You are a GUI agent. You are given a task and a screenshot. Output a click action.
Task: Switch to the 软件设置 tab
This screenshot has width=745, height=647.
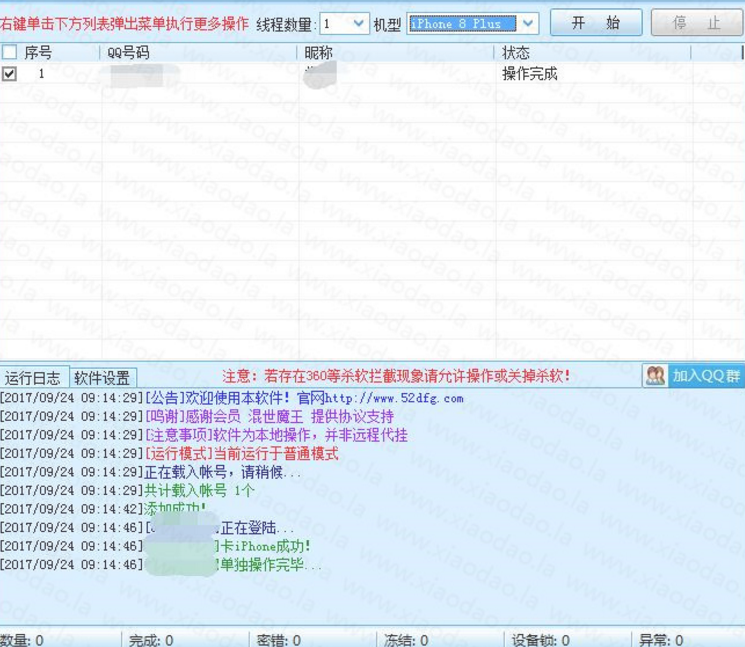103,378
